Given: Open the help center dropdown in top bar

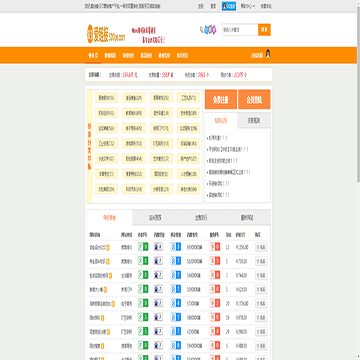Looking at the screenshot, I should [x=248, y=6].
